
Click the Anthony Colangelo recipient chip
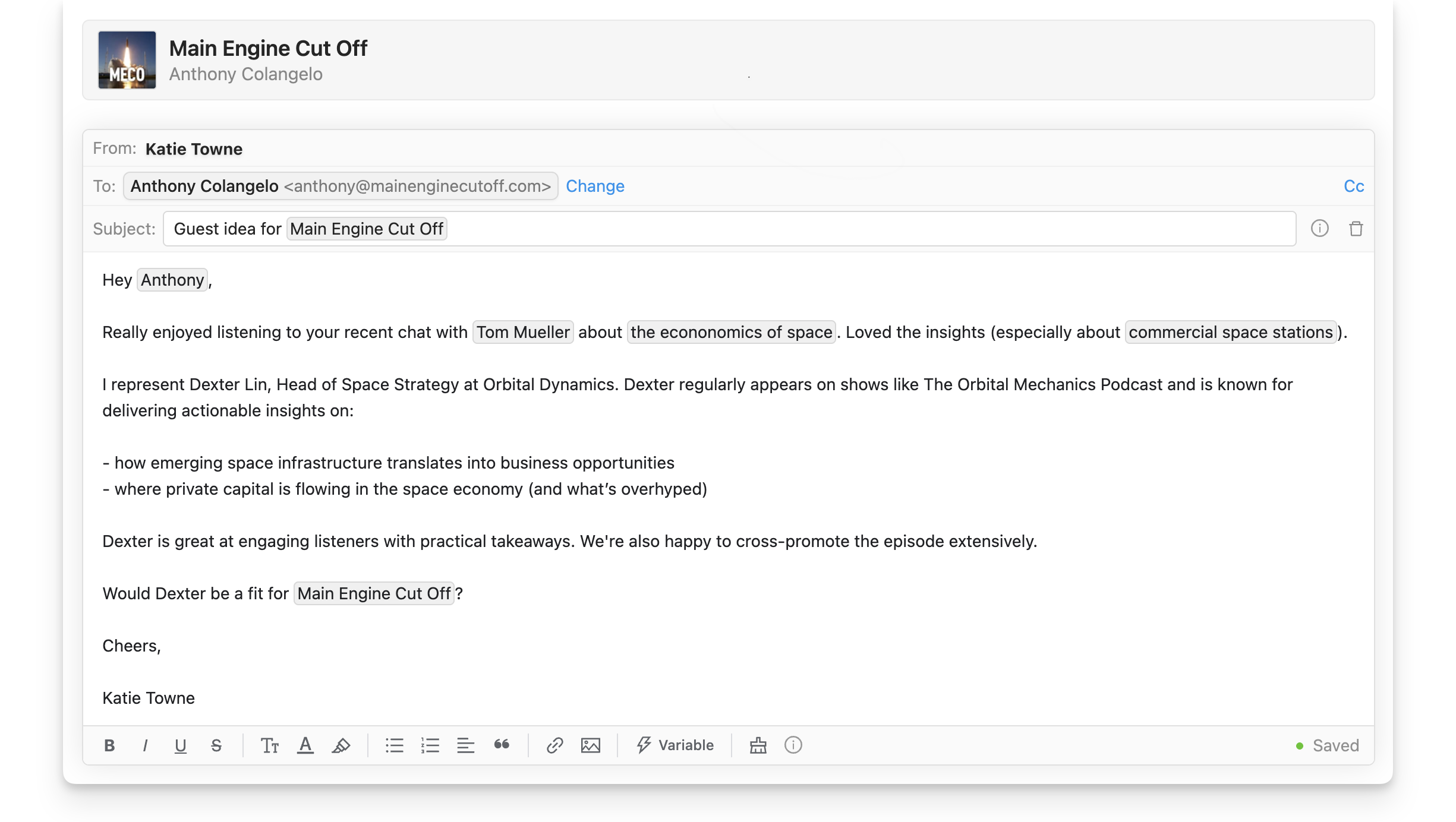[341, 186]
